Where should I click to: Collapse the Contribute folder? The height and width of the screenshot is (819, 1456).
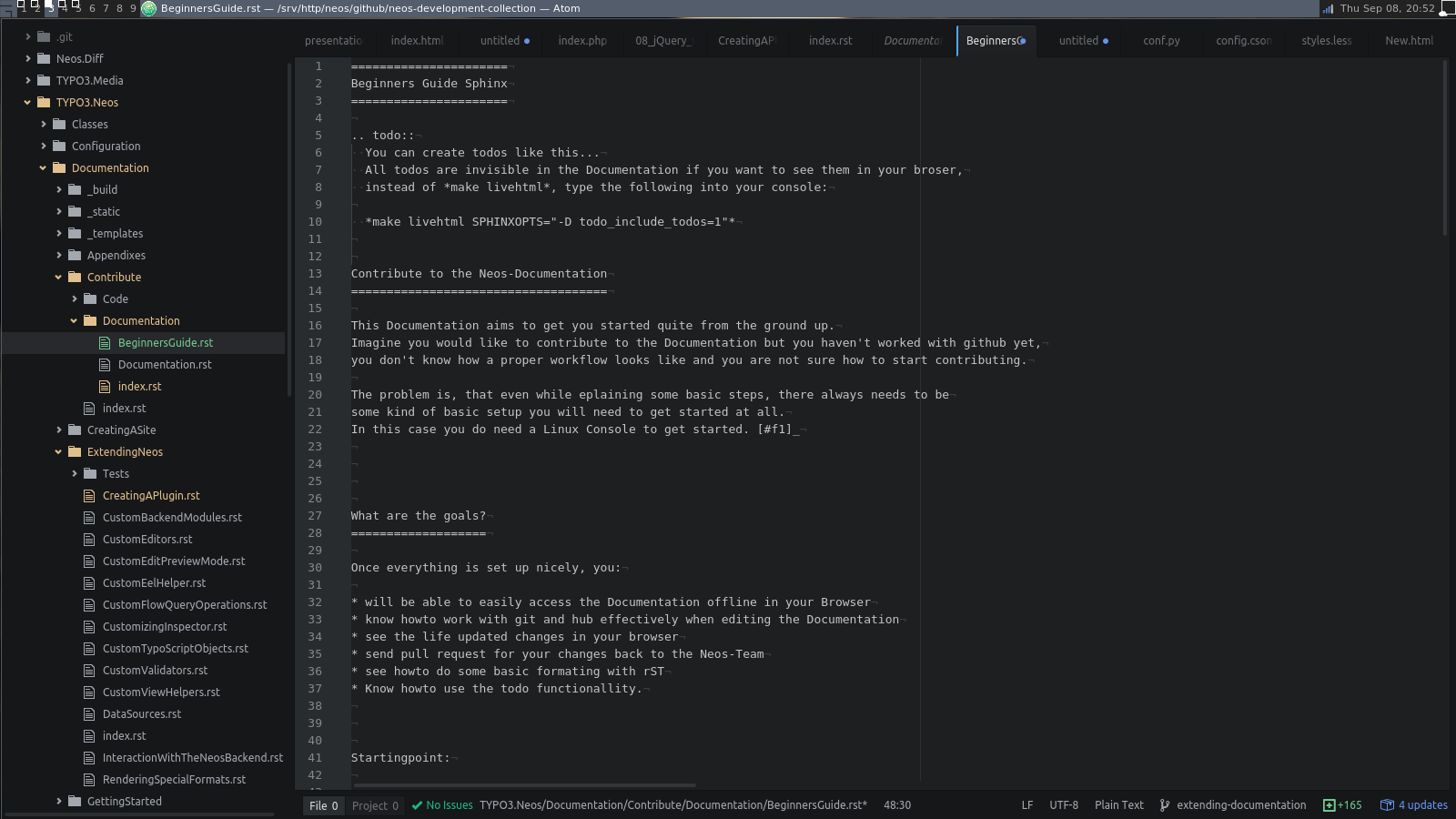point(59,277)
